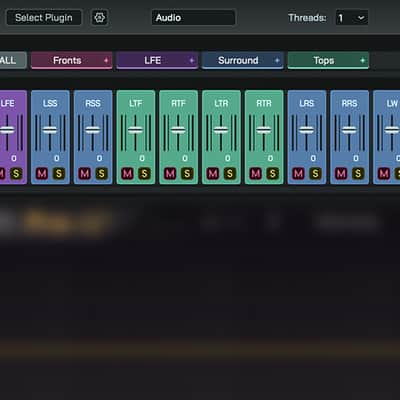Mute the LRS channel
Image resolution: width=400 pixels, height=400 pixels.
[298, 173]
